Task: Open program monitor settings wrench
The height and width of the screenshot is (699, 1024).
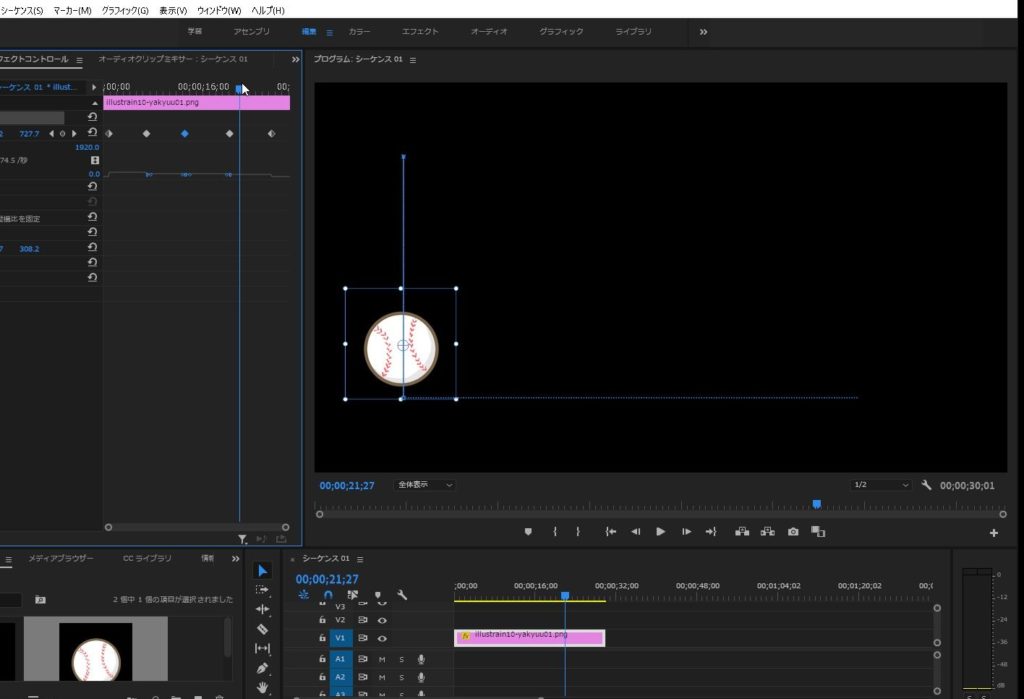Action: [926, 485]
